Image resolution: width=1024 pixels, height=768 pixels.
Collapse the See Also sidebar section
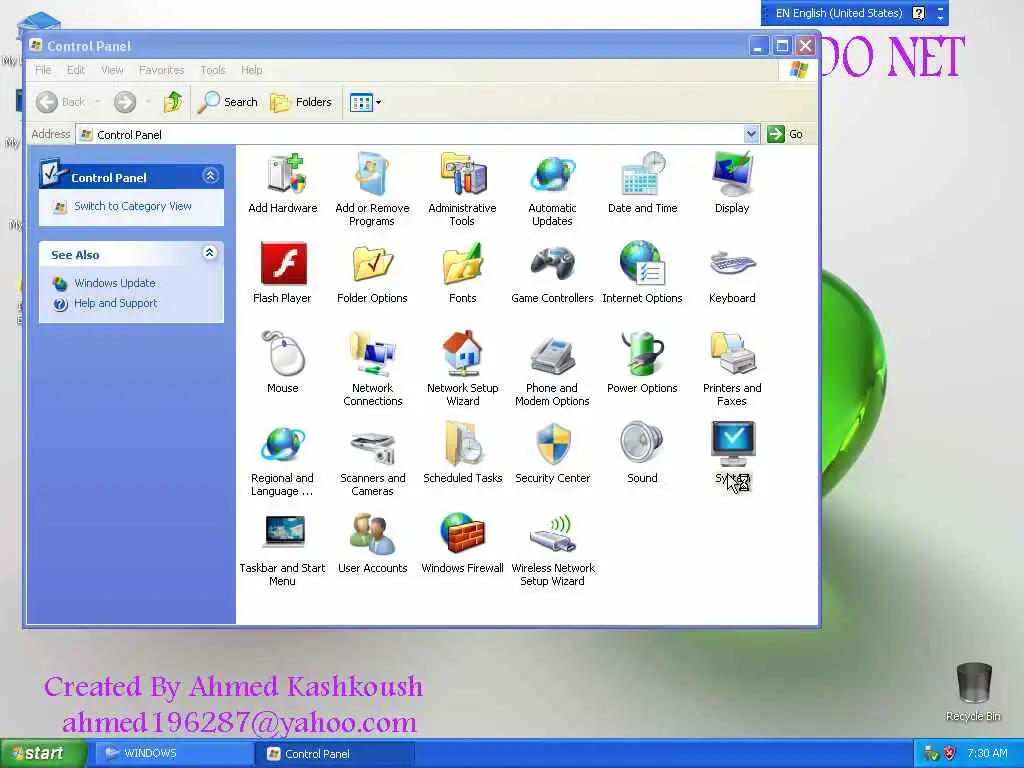point(210,253)
